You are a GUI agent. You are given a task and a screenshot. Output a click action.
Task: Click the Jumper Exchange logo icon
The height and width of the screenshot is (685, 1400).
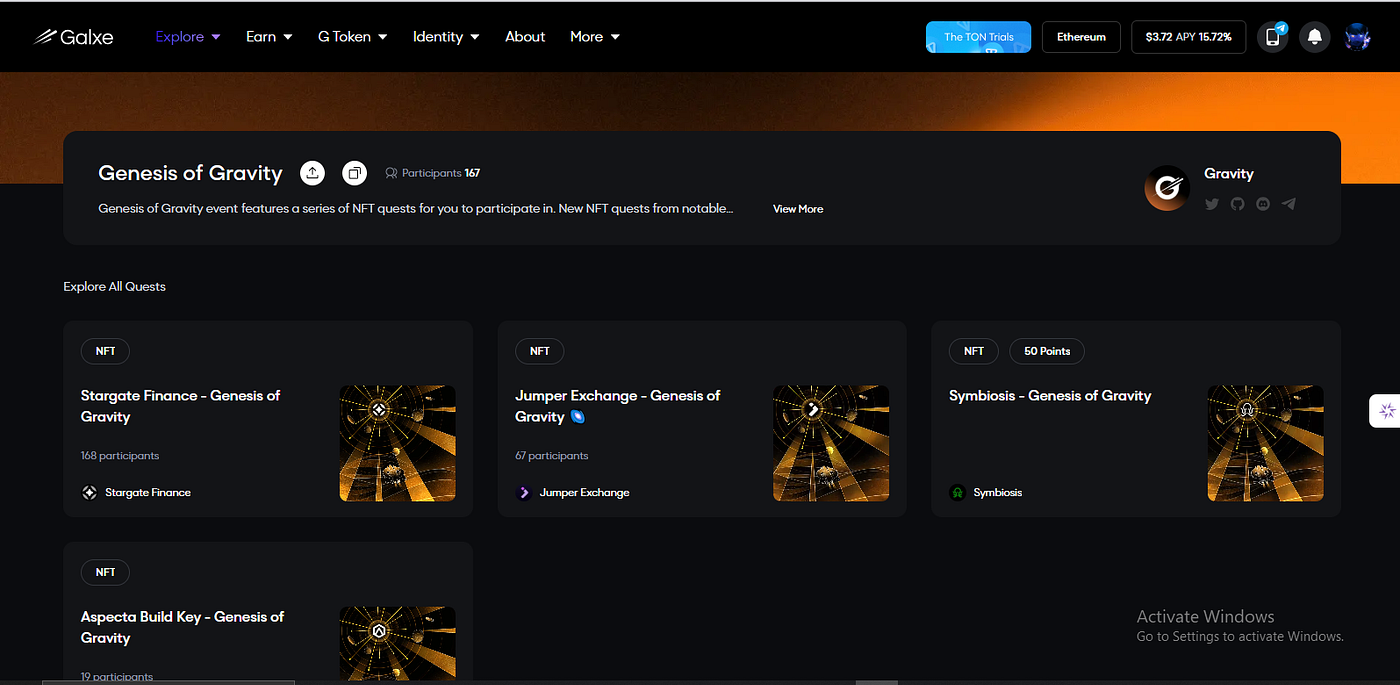523,492
